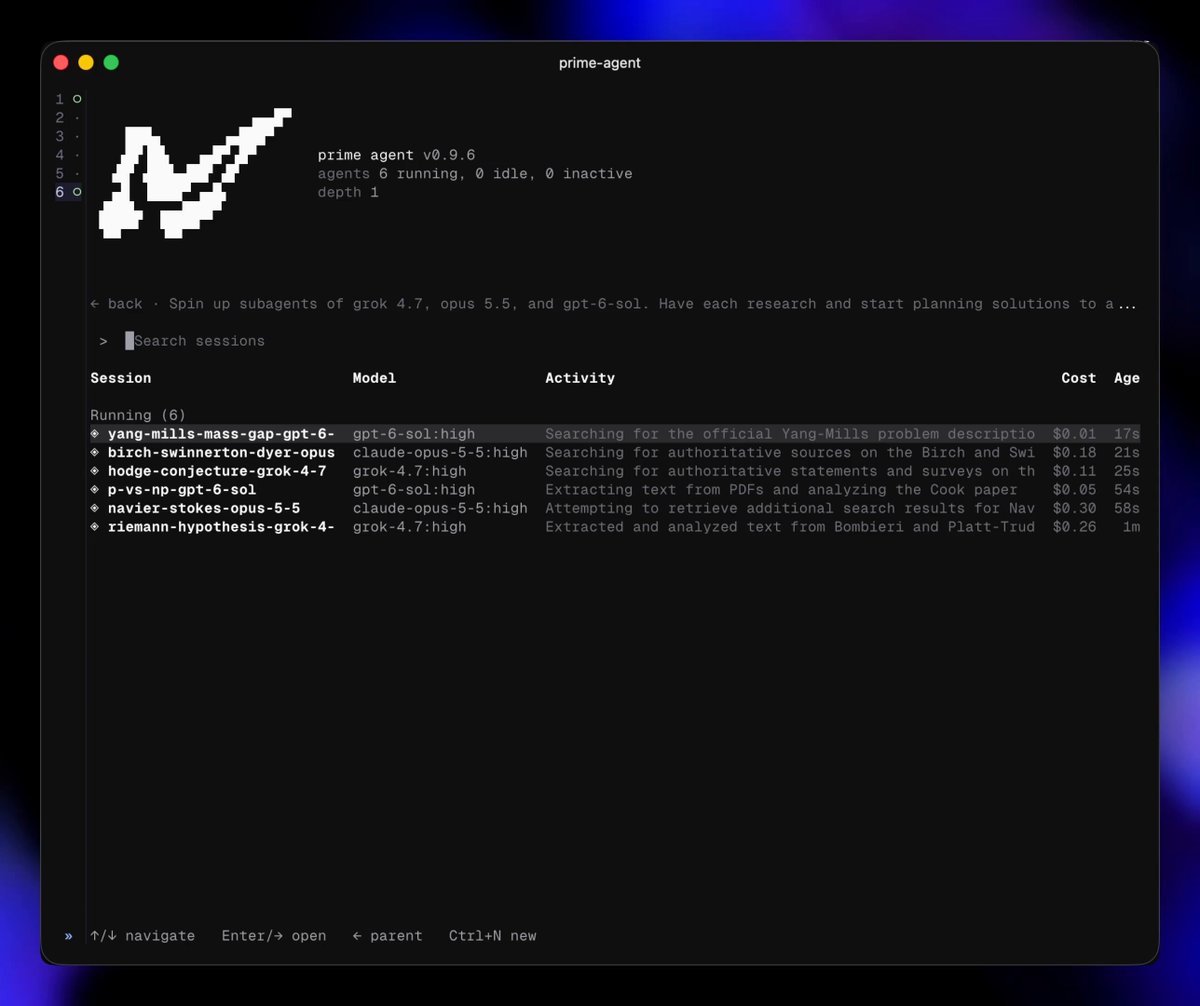
Task: Click the 58s age value
Action: click(1127, 508)
